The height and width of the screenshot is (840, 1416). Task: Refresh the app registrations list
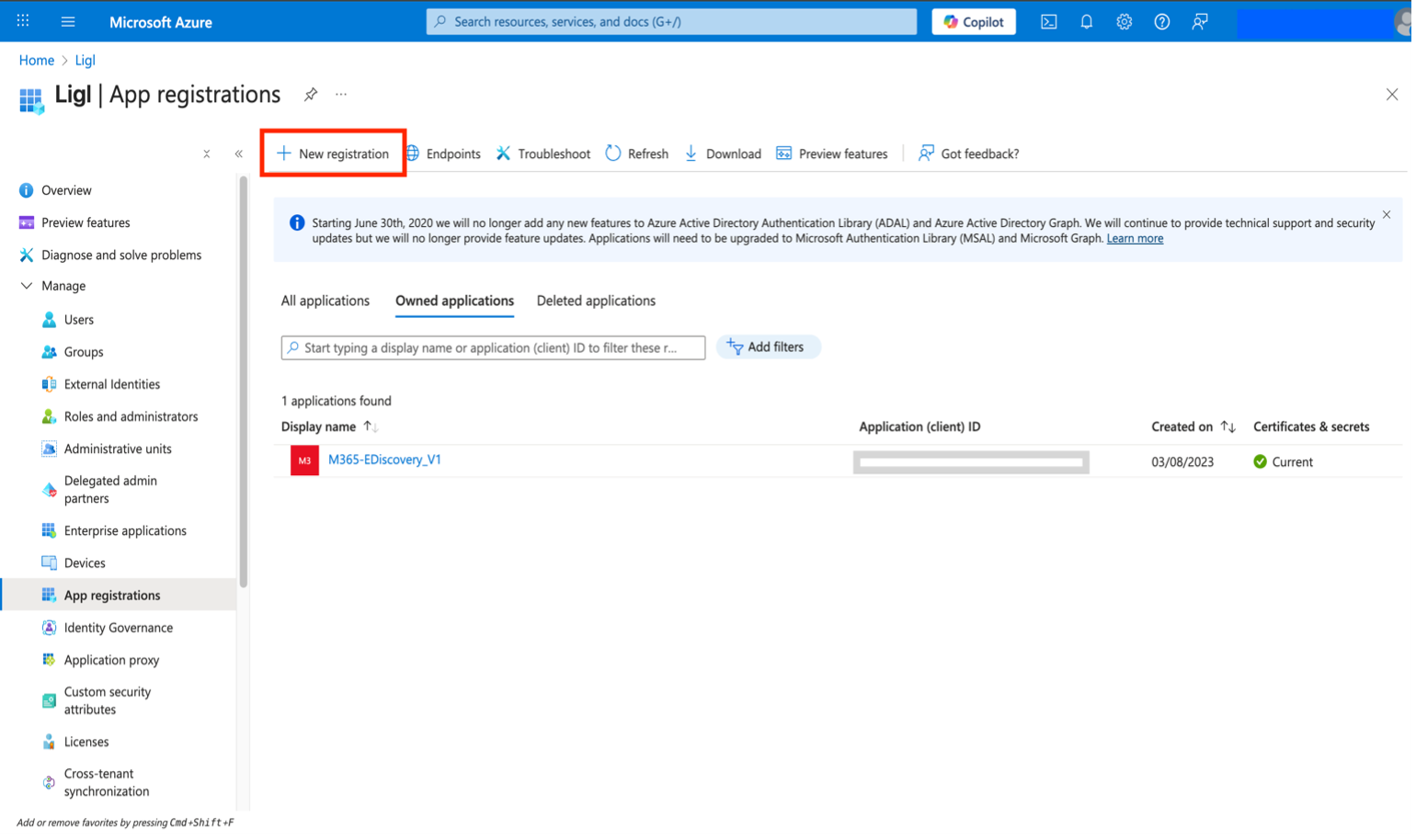637,153
